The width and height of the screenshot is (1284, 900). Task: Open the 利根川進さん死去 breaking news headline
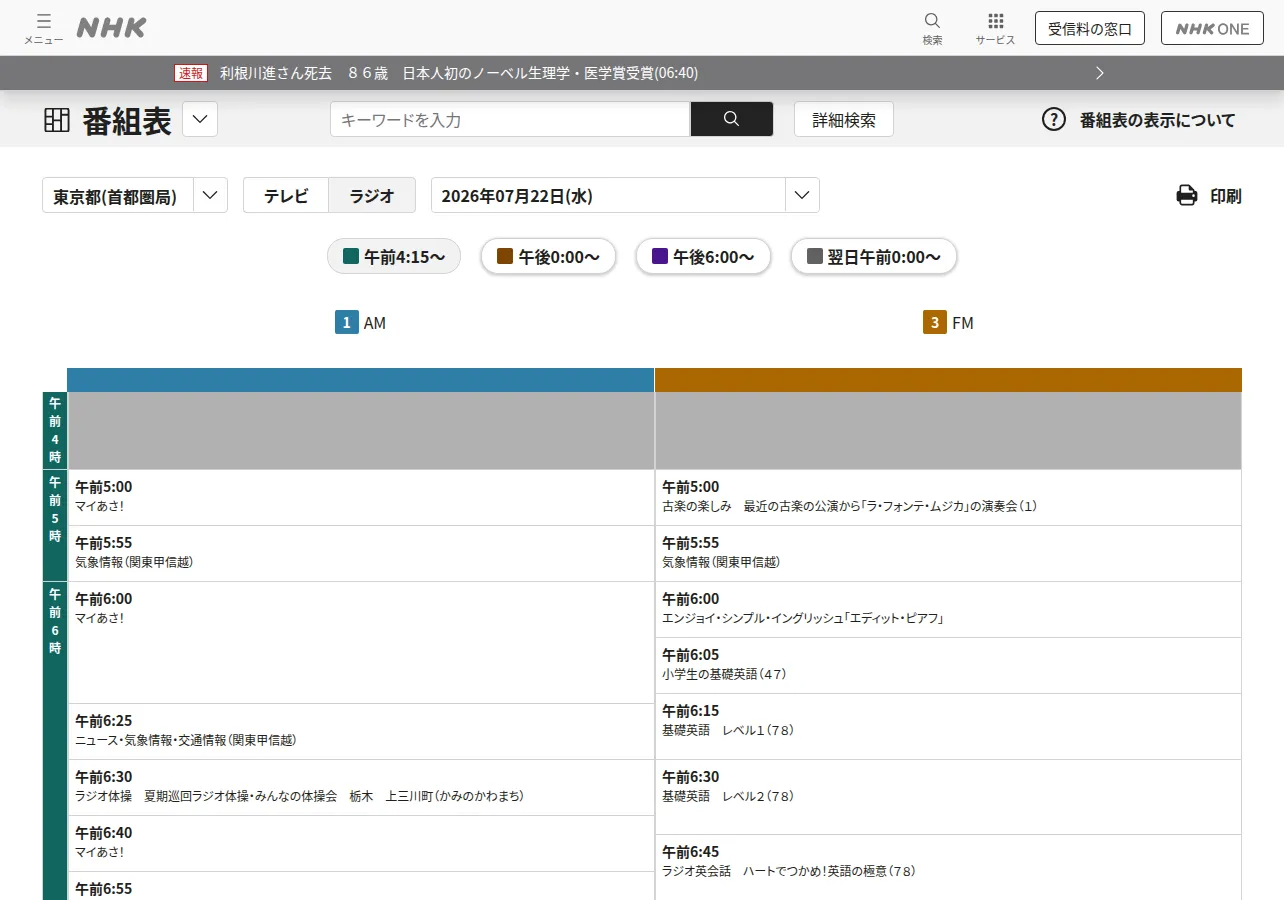pos(459,73)
